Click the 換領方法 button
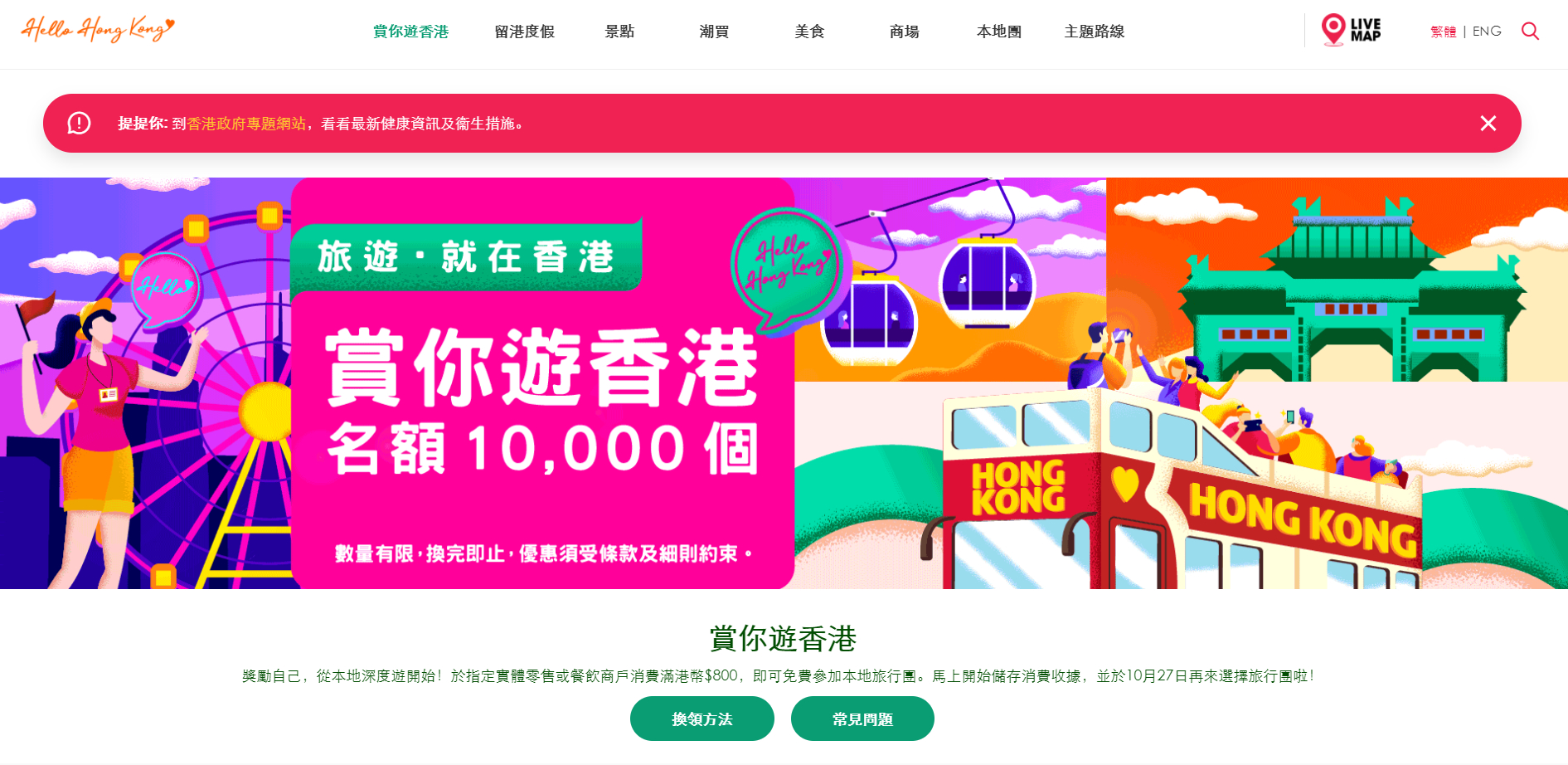 pyautogui.click(x=702, y=719)
